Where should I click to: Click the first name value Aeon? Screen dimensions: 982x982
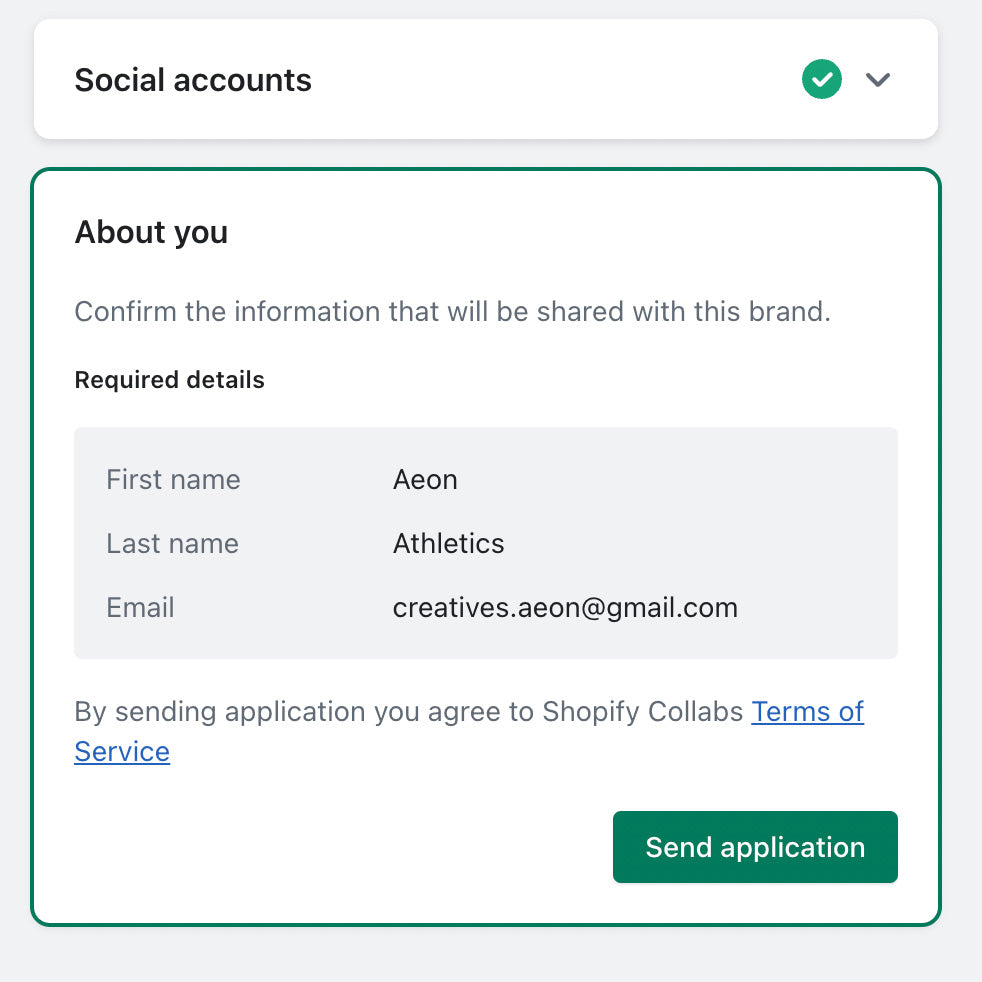pyautogui.click(x=425, y=480)
